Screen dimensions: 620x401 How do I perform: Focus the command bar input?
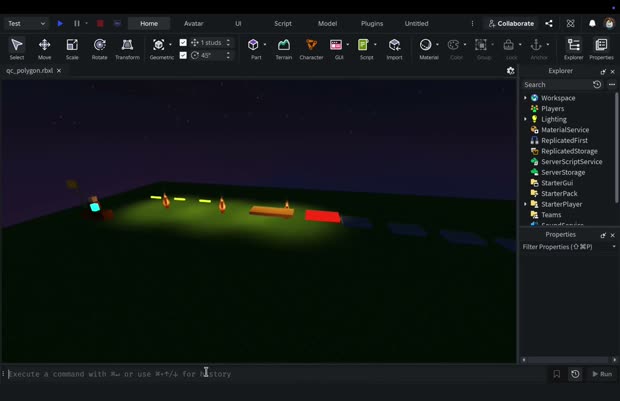[277, 374]
